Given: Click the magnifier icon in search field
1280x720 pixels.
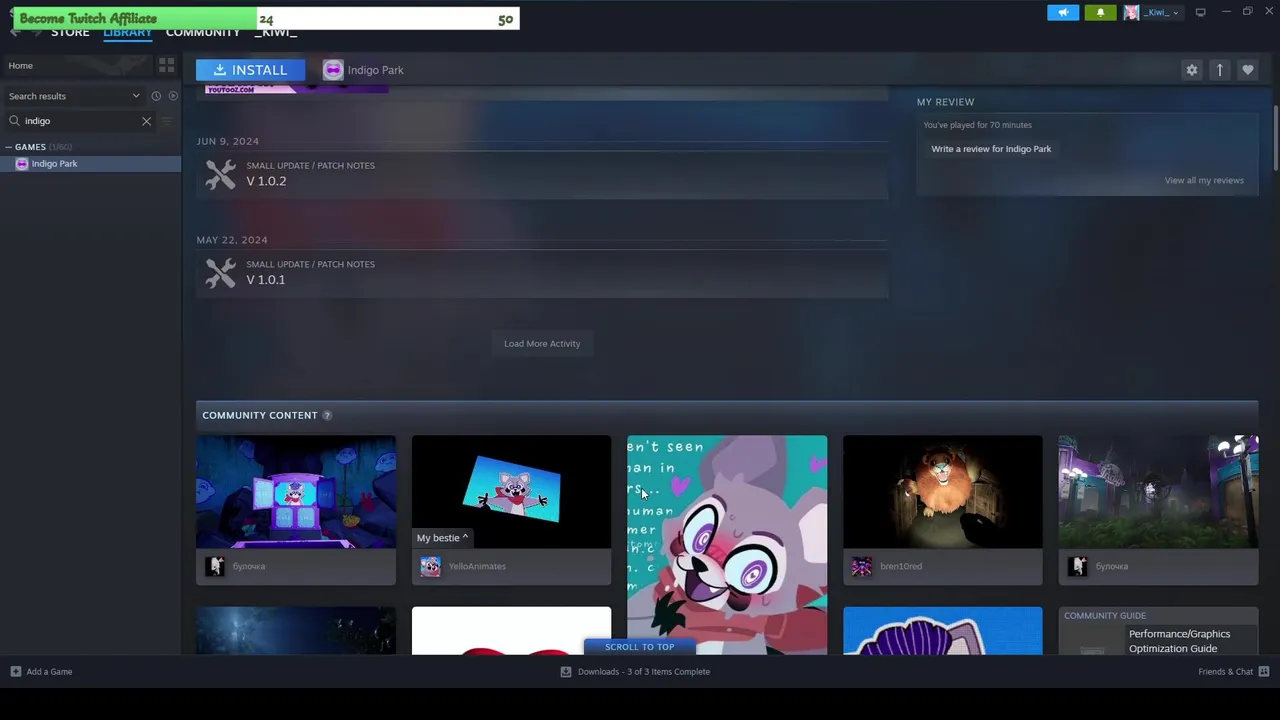Looking at the screenshot, I should [x=14, y=121].
